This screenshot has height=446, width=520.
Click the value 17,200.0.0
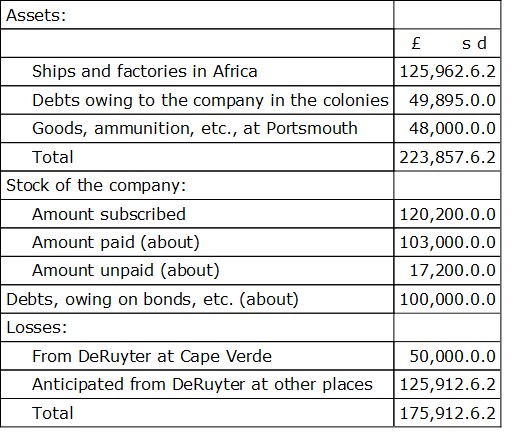coord(452,270)
